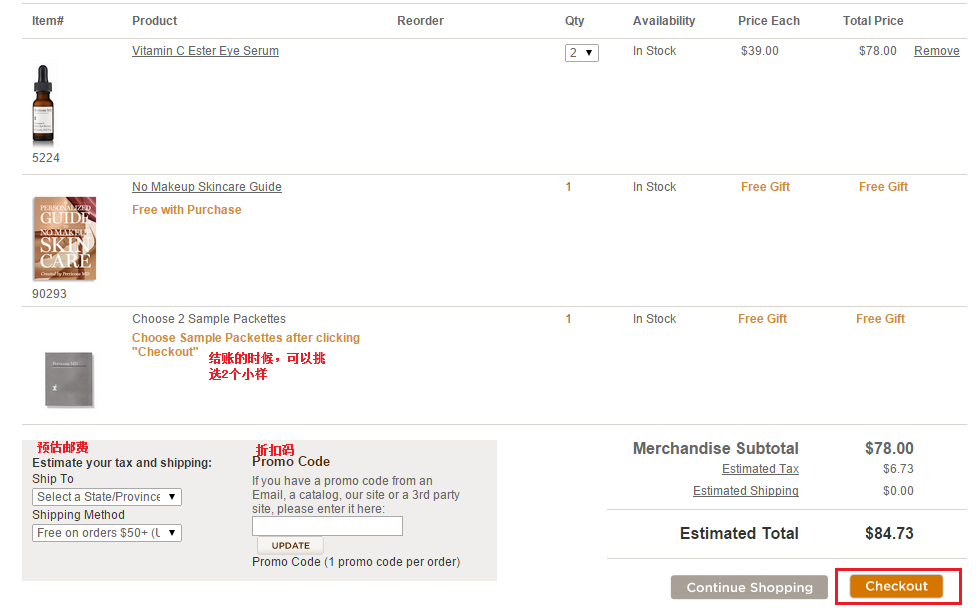Remove the Vitamin C serum from cart
The height and width of the screenshot is (608, 980).
point(936,51)
